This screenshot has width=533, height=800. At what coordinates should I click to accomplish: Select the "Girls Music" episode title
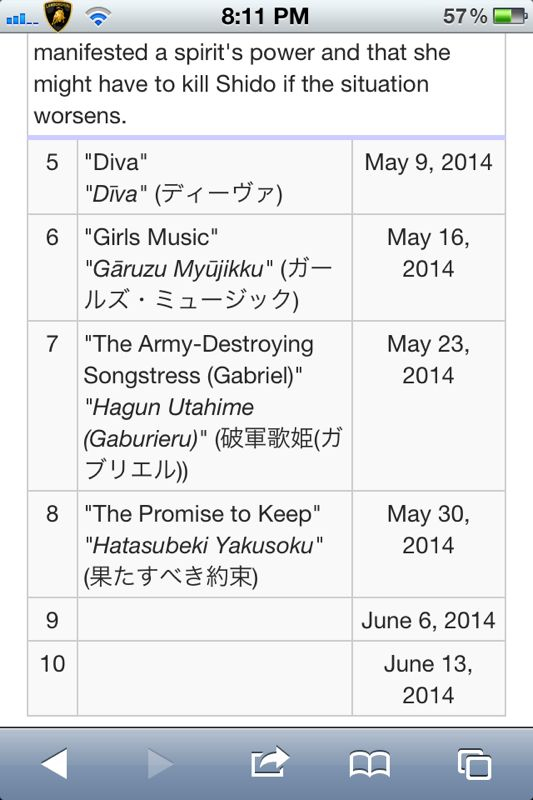(x=151, y=237)
